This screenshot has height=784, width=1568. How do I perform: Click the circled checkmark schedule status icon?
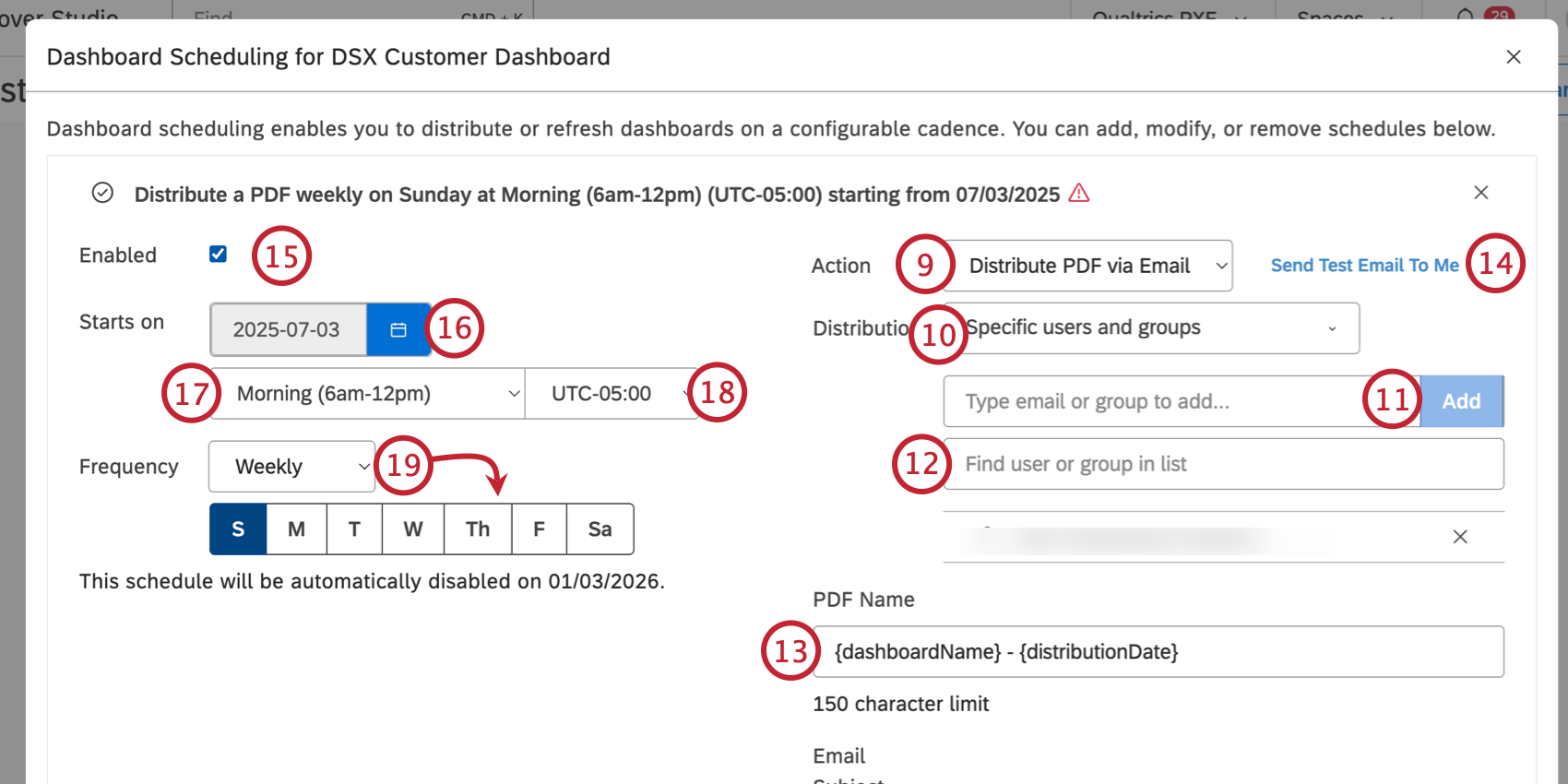coord(102,193)
